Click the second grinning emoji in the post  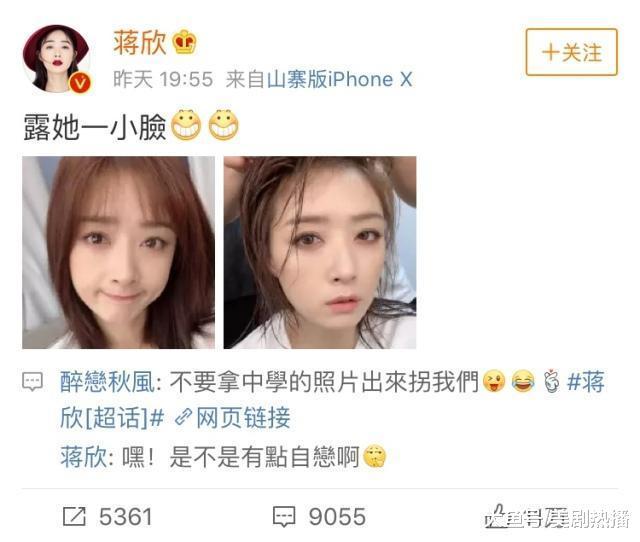click(223, 125)
